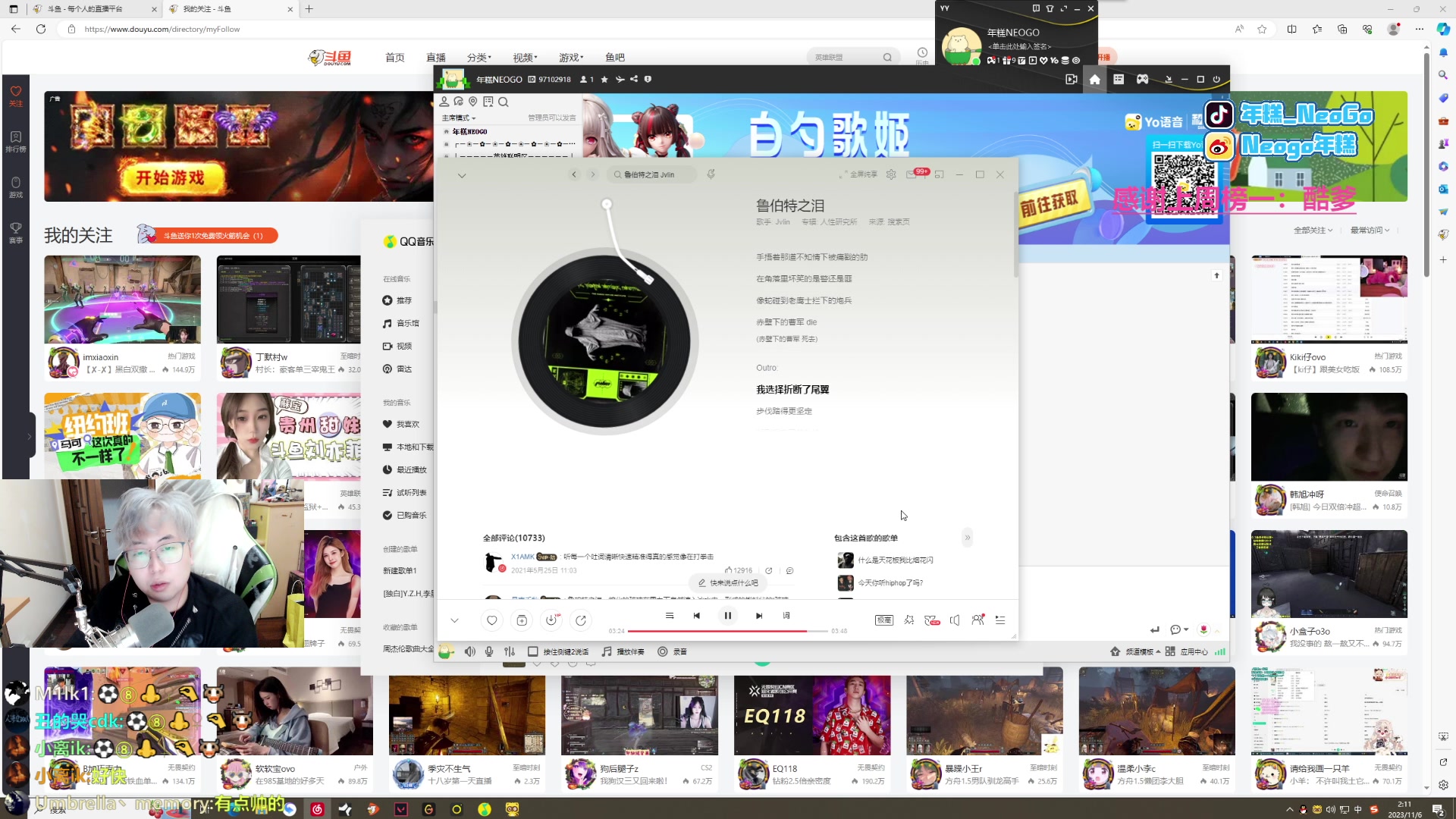This screenshot has width=1456, height=819.
Task: Open QQ Music volume speaker icon
Action: pos(955,620)
